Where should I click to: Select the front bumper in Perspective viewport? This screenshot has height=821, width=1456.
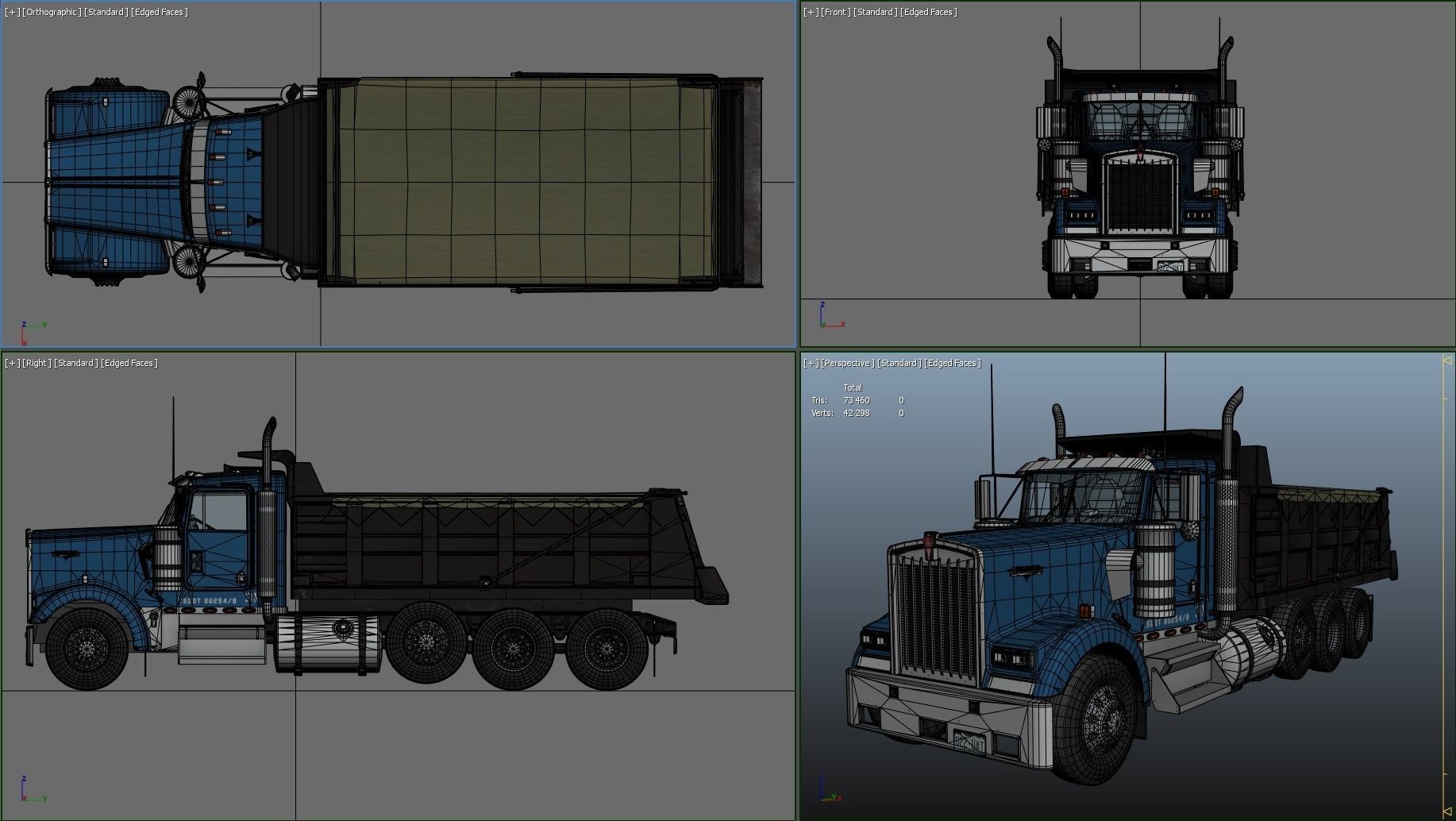[949, 719]
